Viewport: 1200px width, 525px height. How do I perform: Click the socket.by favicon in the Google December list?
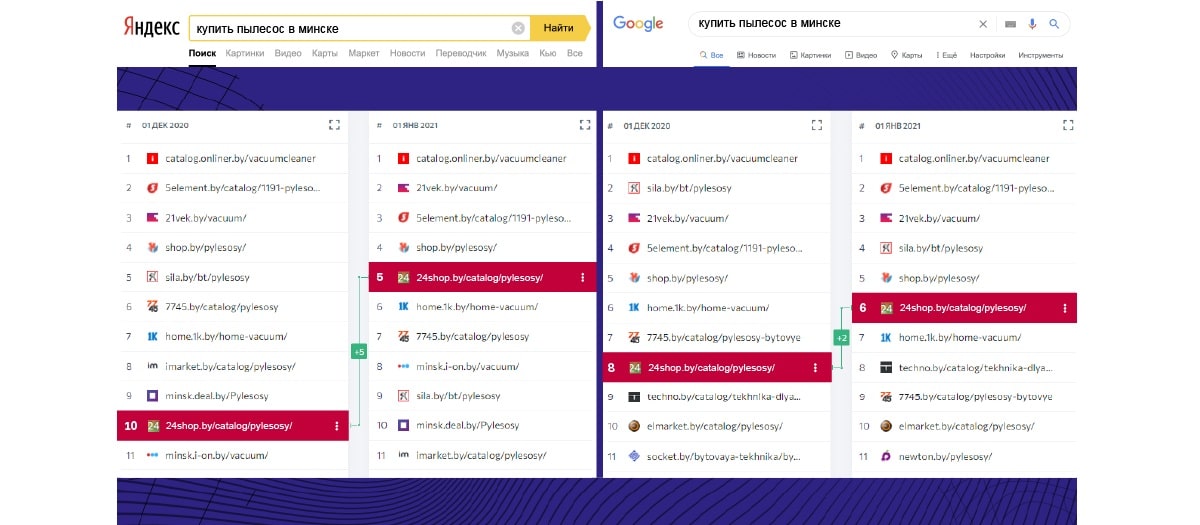coord(634,456)
